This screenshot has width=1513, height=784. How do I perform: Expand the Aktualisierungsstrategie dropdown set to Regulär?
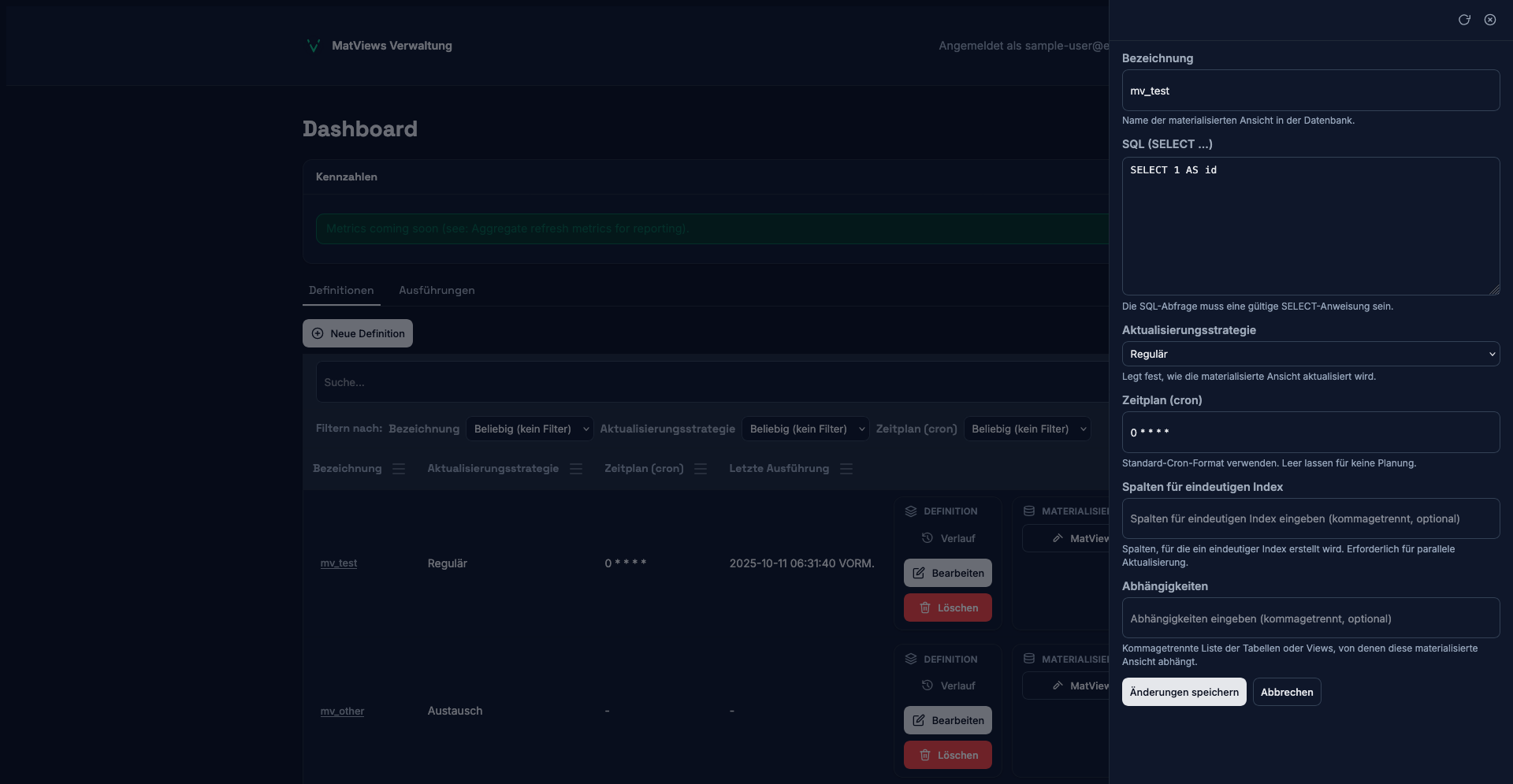click(1310, 354)
